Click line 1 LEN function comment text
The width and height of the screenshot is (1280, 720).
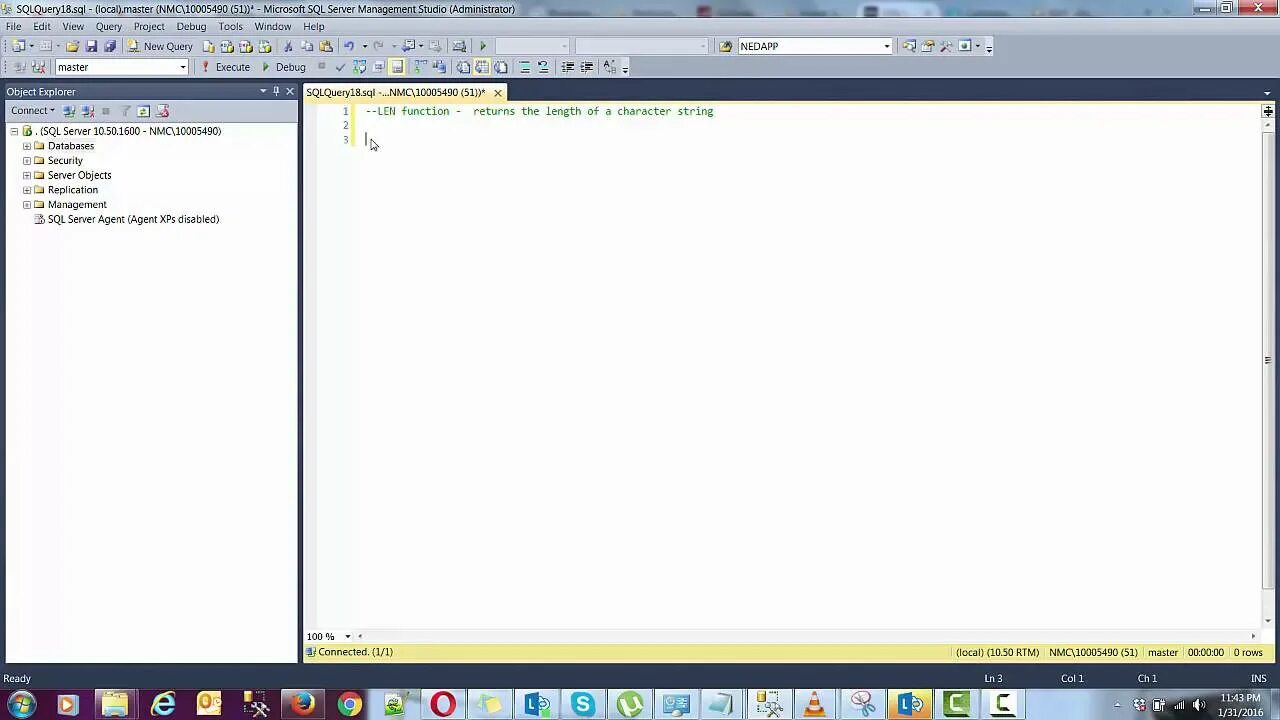coord(539,111)
